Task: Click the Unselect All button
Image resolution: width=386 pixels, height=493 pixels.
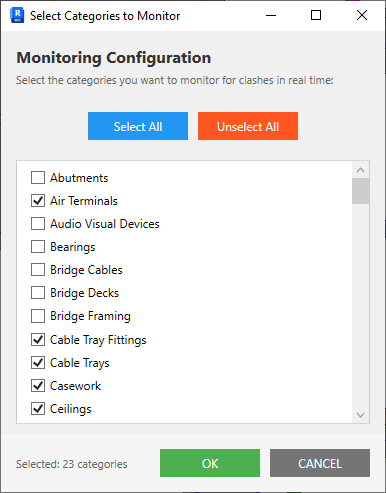Action: tap(248, 126)
